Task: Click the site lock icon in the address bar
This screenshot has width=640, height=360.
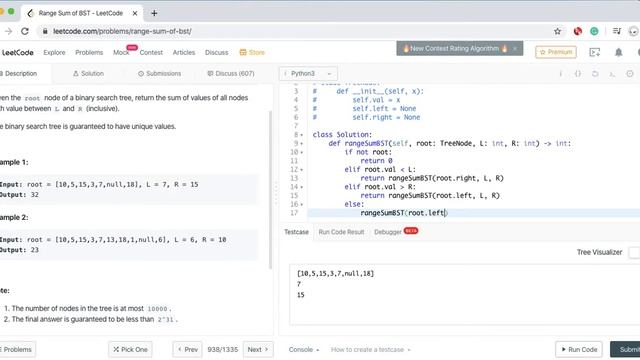Action: 45,31
